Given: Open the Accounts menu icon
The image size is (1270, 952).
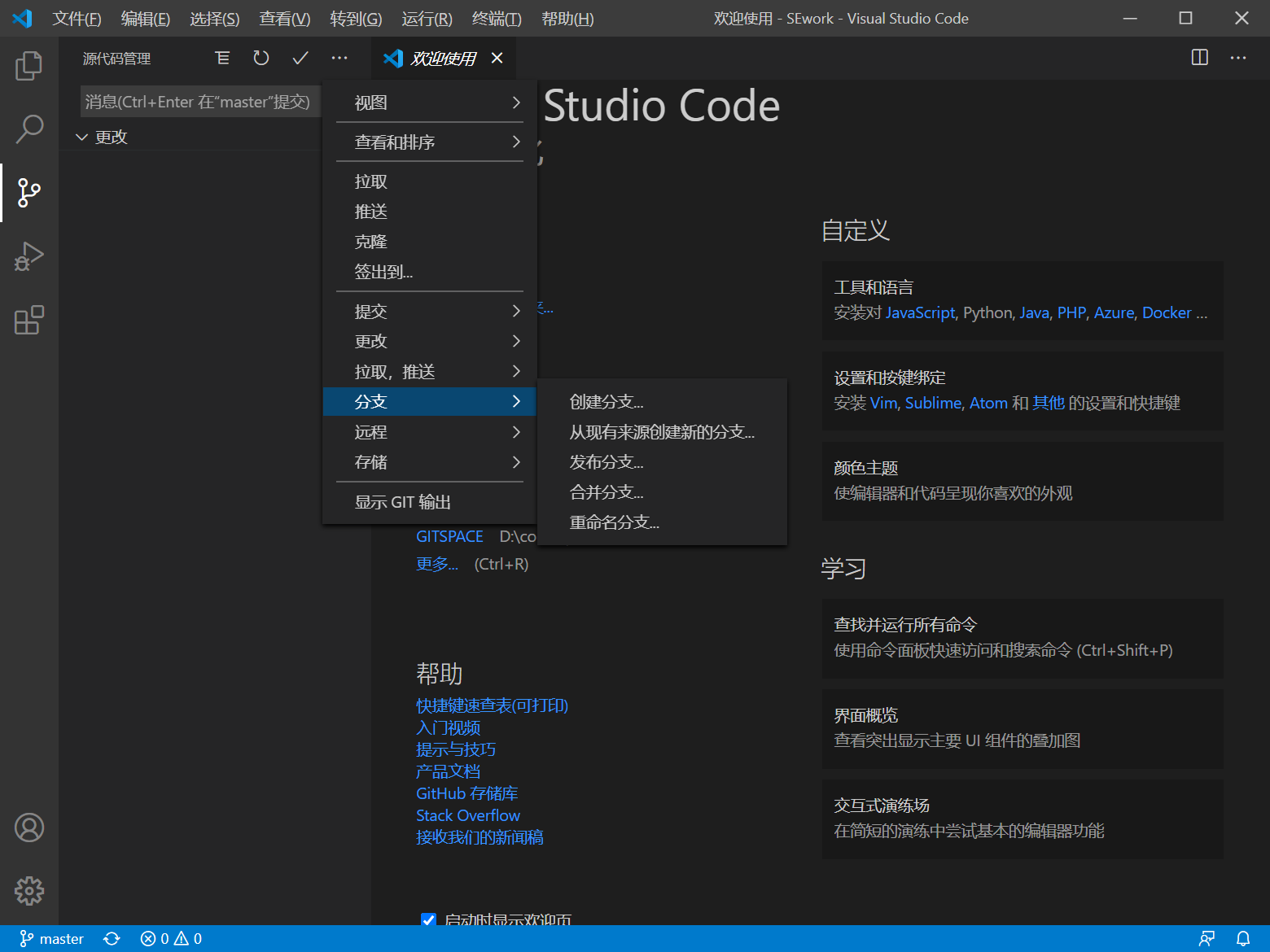Looking at the screenshot, I should coord(29,828).
